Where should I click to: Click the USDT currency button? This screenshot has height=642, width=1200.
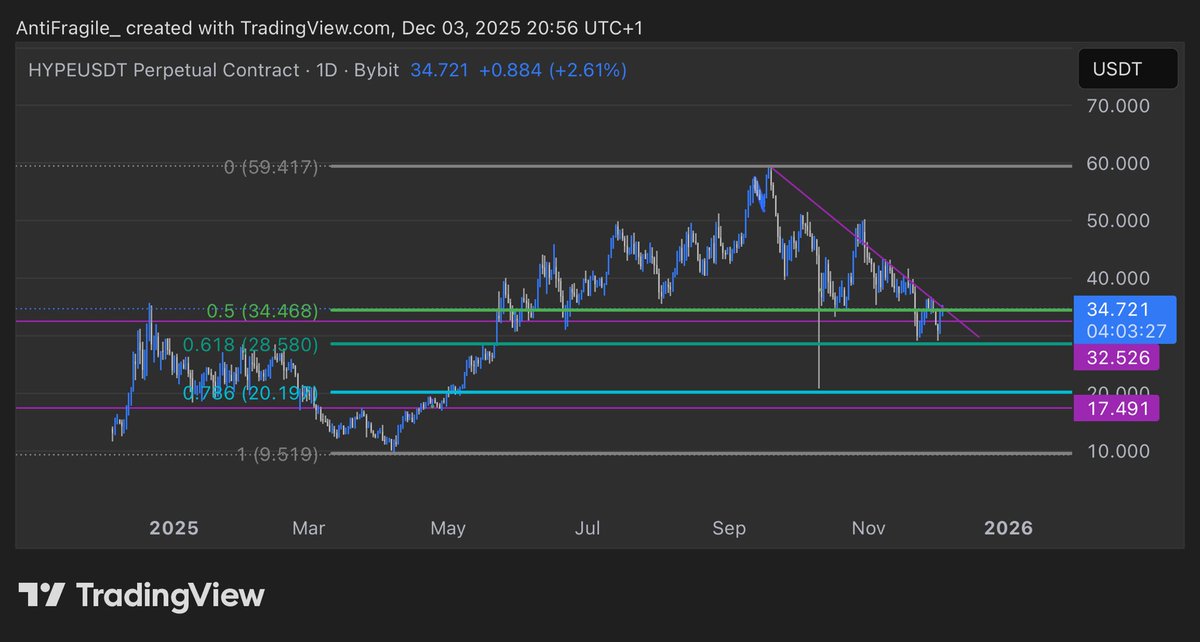[x=1126, y=70]
